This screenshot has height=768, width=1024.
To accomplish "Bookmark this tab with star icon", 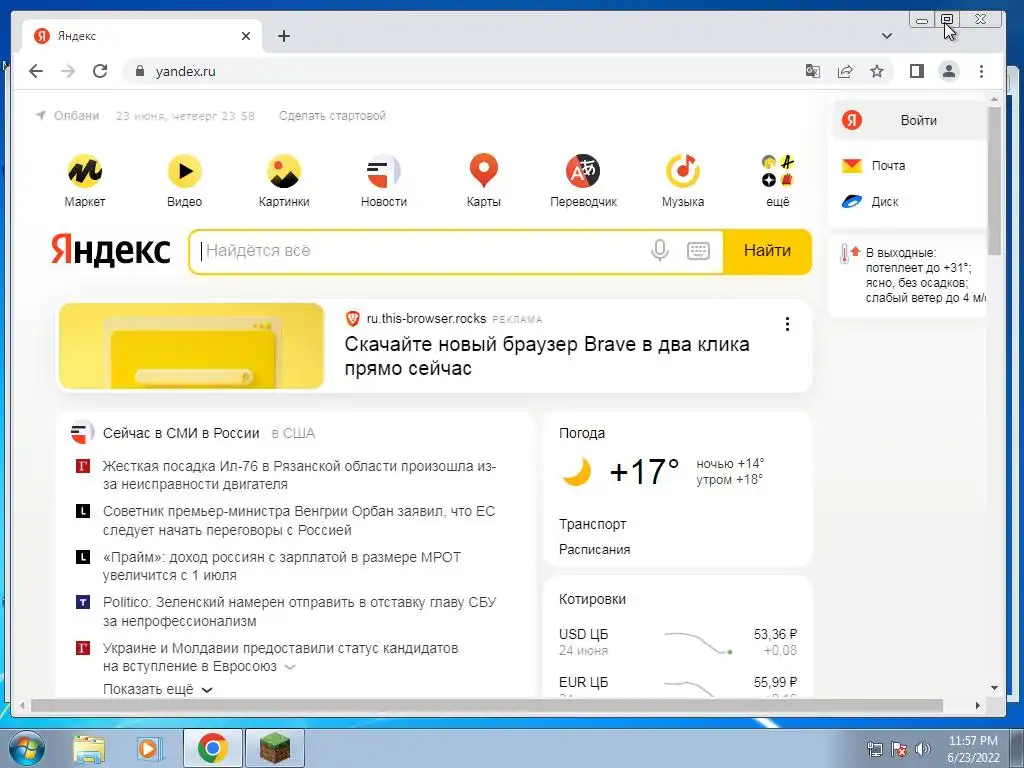I will click(x=877, y=71).
